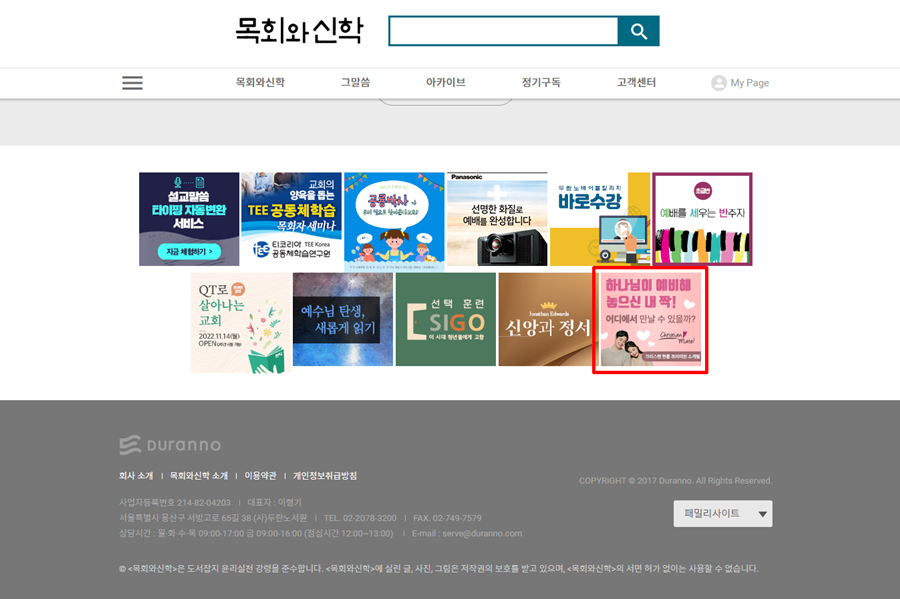Click the 패밀리사이트 dropdown arrow
900x599 pixels.
point(762,514)
